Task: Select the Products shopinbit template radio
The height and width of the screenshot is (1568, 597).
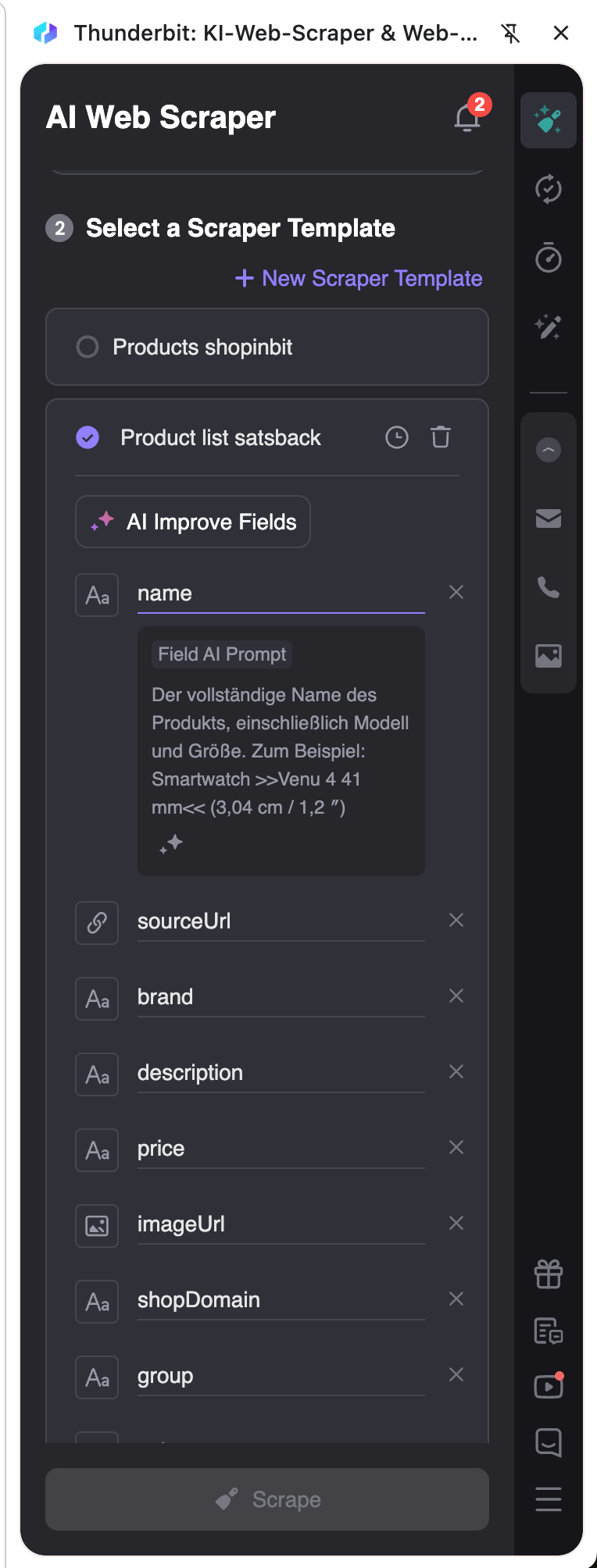Action: [x=88, y=347]
